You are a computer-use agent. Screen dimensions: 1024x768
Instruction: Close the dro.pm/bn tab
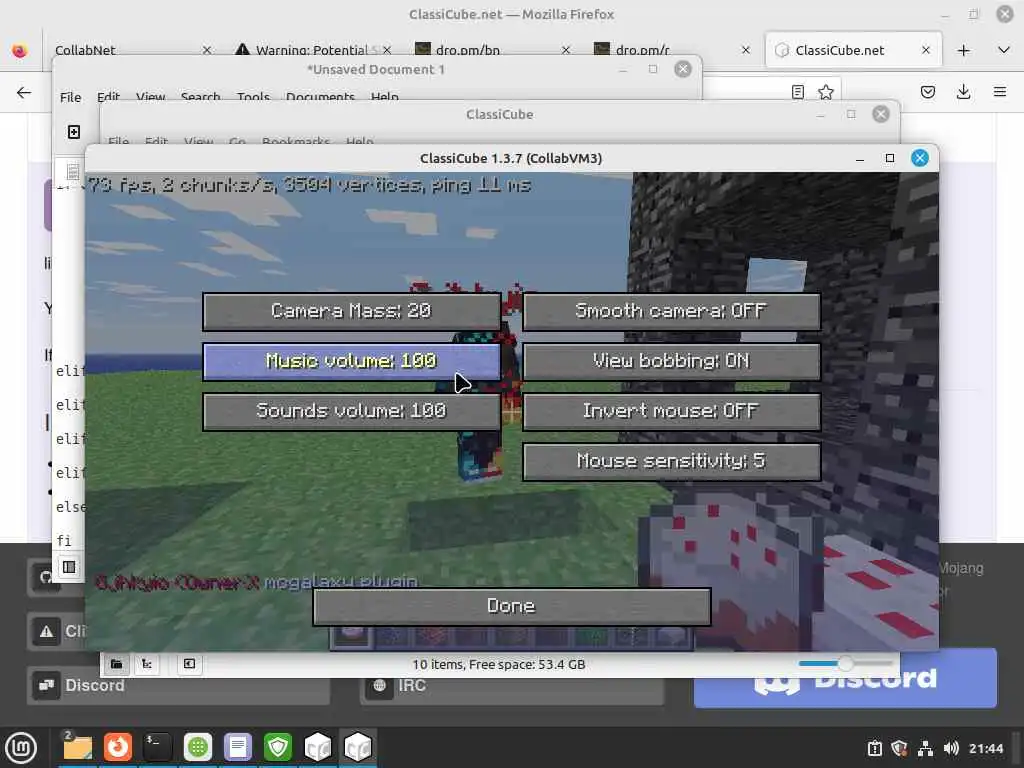point(566,50)
